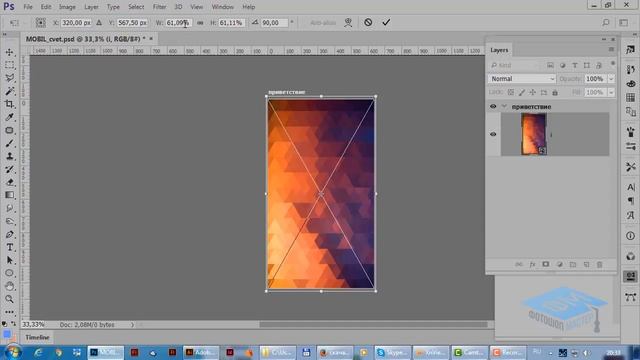Image resolution: width=640 pixels, height=360 pixels.
Task: Open the Paragraph panel icon in dock
Action: pos(631,201)
